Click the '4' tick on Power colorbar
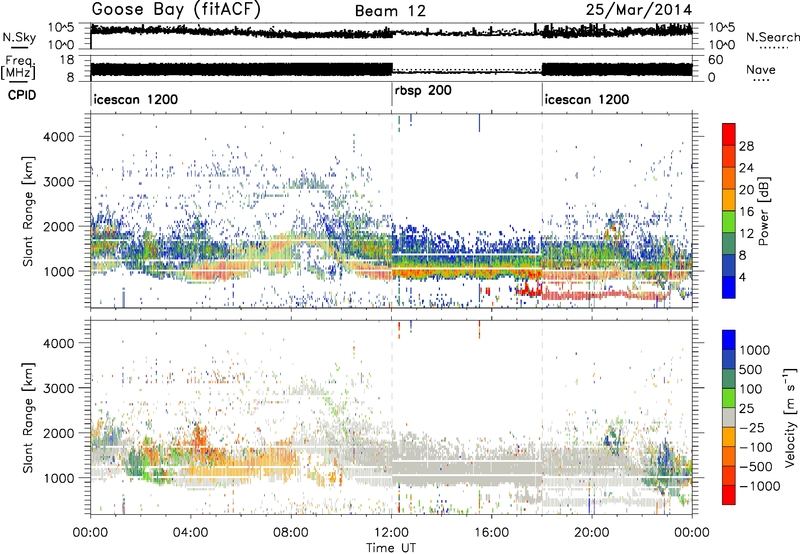 tap(743, 278)
